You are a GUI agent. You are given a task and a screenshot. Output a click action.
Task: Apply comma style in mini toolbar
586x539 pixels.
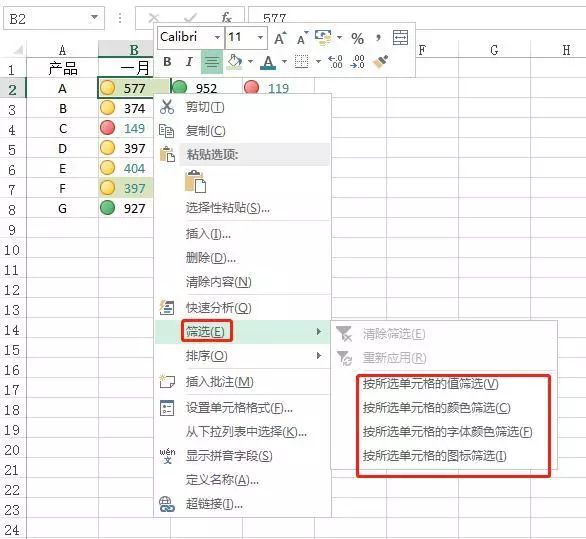click(379, 37)
